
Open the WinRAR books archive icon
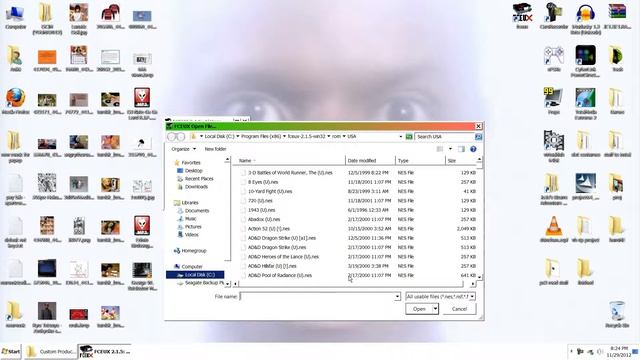tap(617, 16)
